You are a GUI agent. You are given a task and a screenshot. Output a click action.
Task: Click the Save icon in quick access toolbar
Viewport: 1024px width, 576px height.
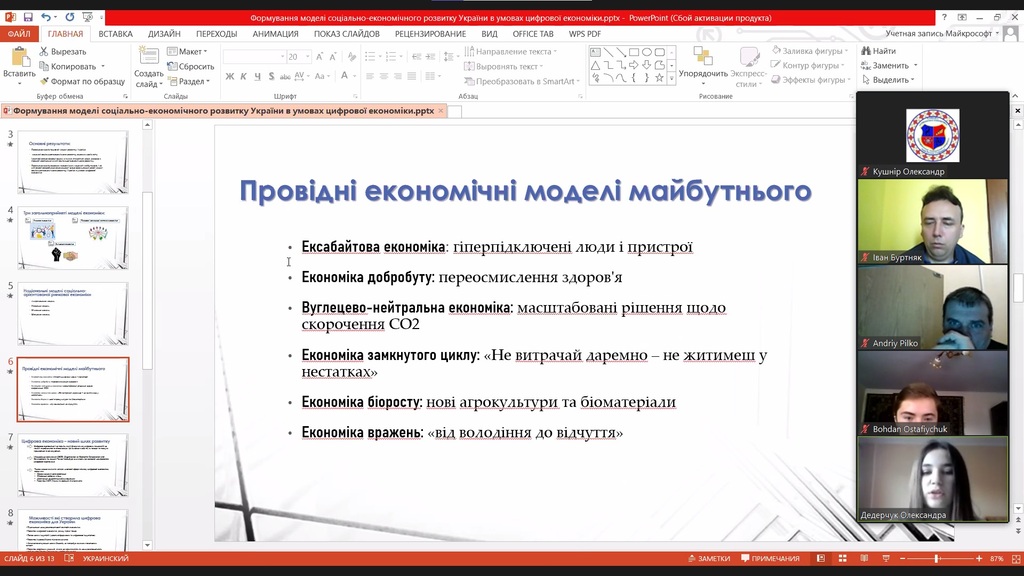tap(28, 17)
